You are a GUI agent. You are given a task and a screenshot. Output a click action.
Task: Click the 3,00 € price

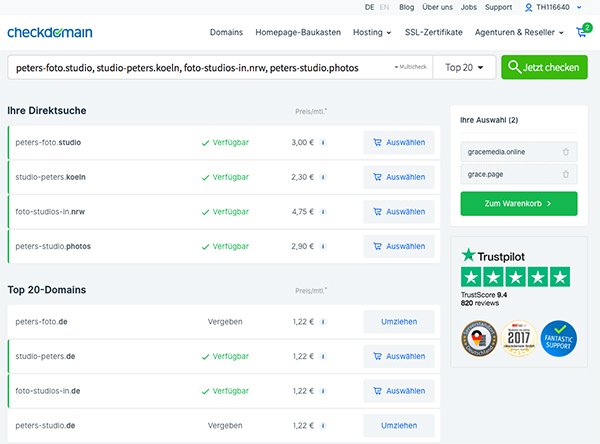(302, 143)
